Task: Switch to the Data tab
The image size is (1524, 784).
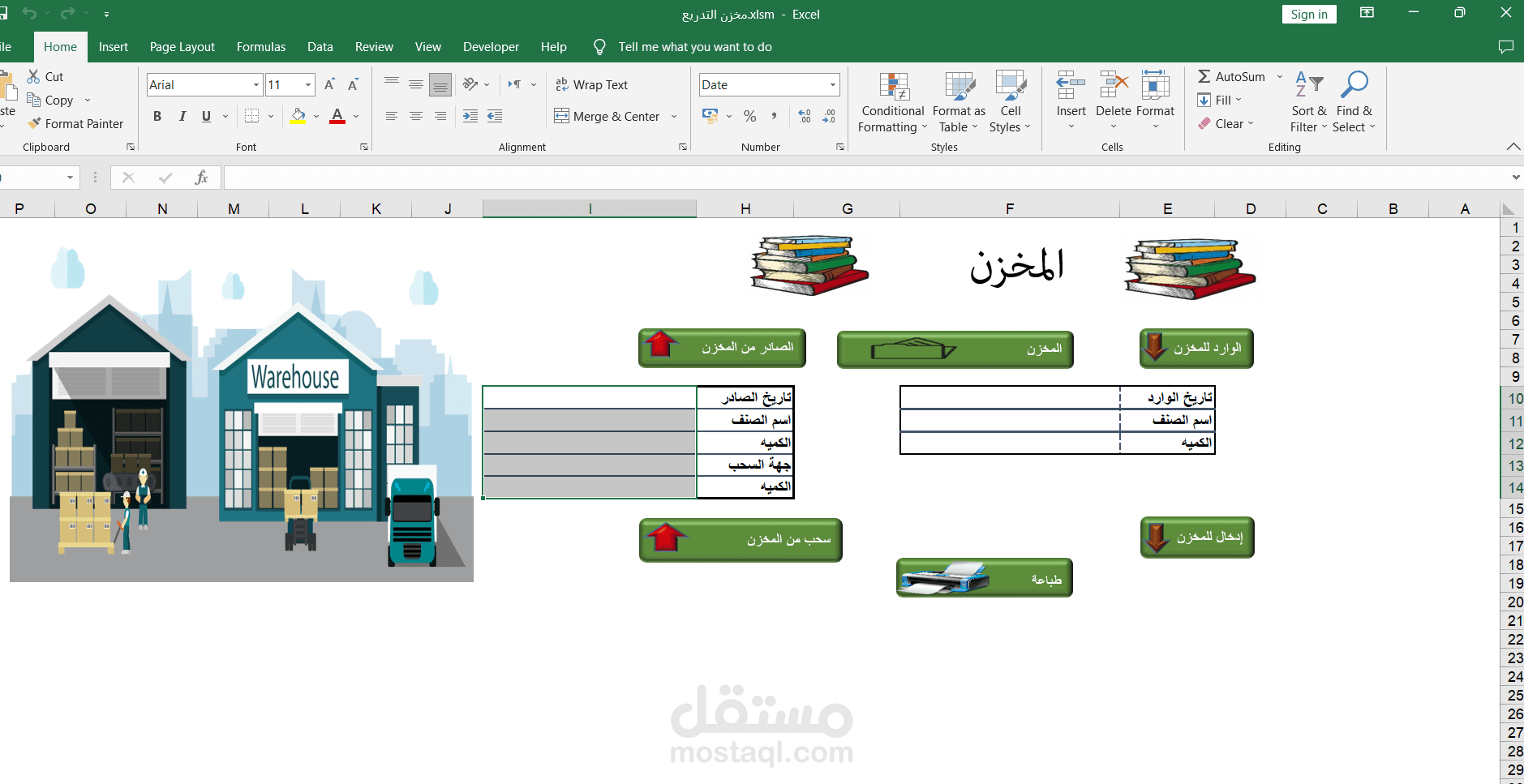Action: point(320,47)
